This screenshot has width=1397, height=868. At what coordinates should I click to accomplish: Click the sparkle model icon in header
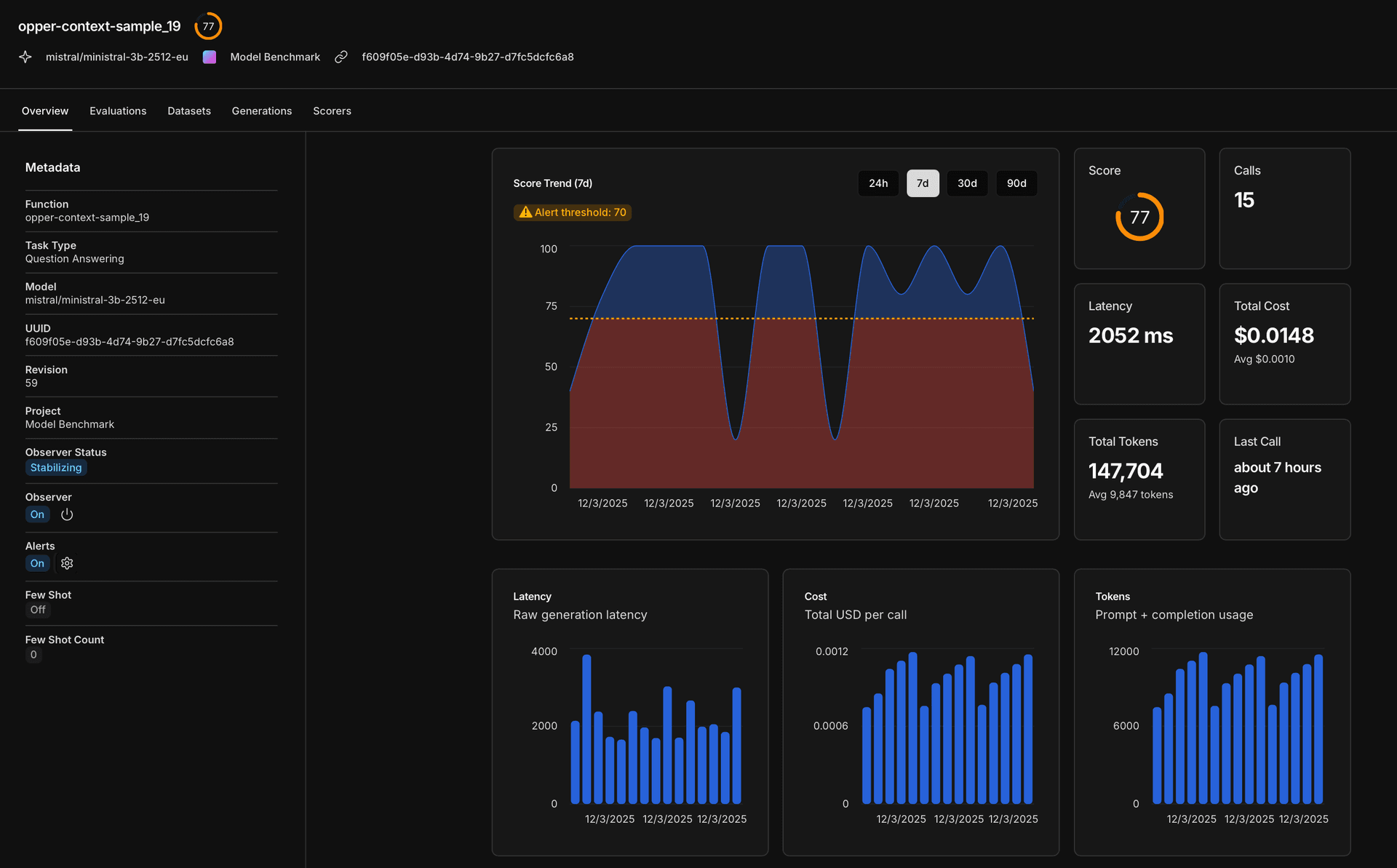click(x=25, y=57)
